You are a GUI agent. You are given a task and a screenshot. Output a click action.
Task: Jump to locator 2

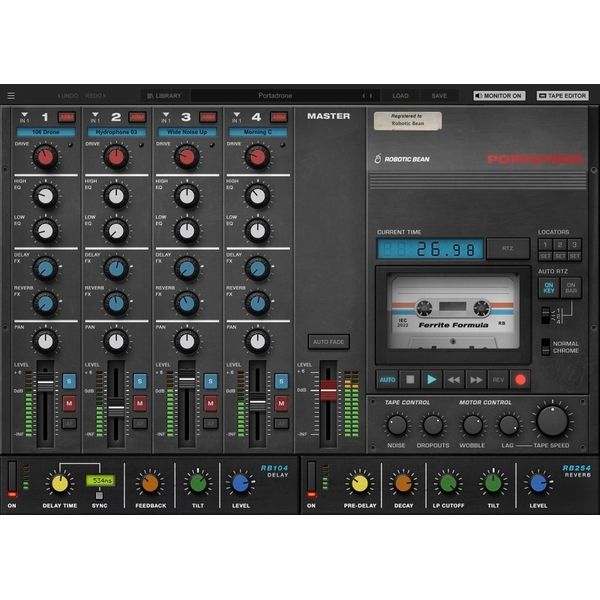(560, 245)
